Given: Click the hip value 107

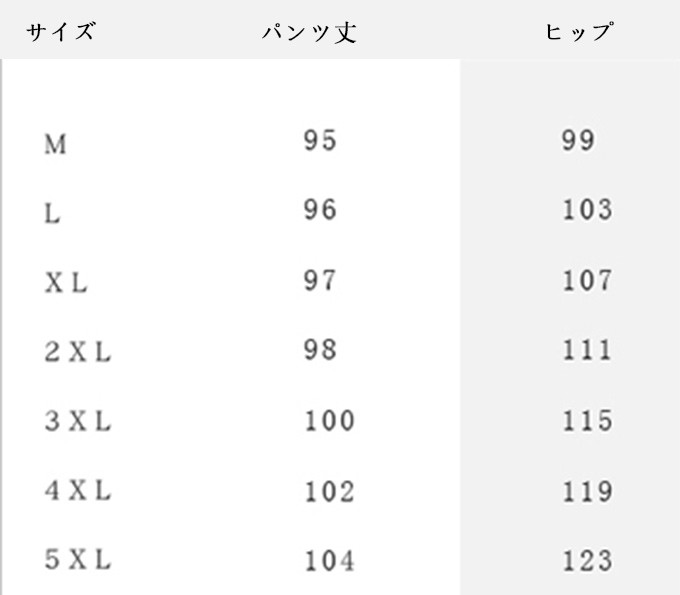Looking at the screenshot, I should pos(586,280).
